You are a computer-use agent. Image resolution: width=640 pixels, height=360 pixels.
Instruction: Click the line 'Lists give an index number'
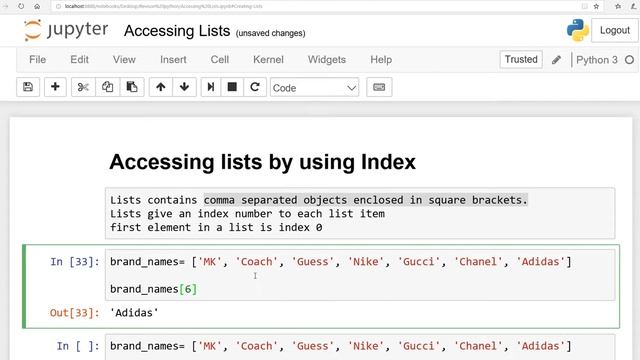[x=247, y=213]
